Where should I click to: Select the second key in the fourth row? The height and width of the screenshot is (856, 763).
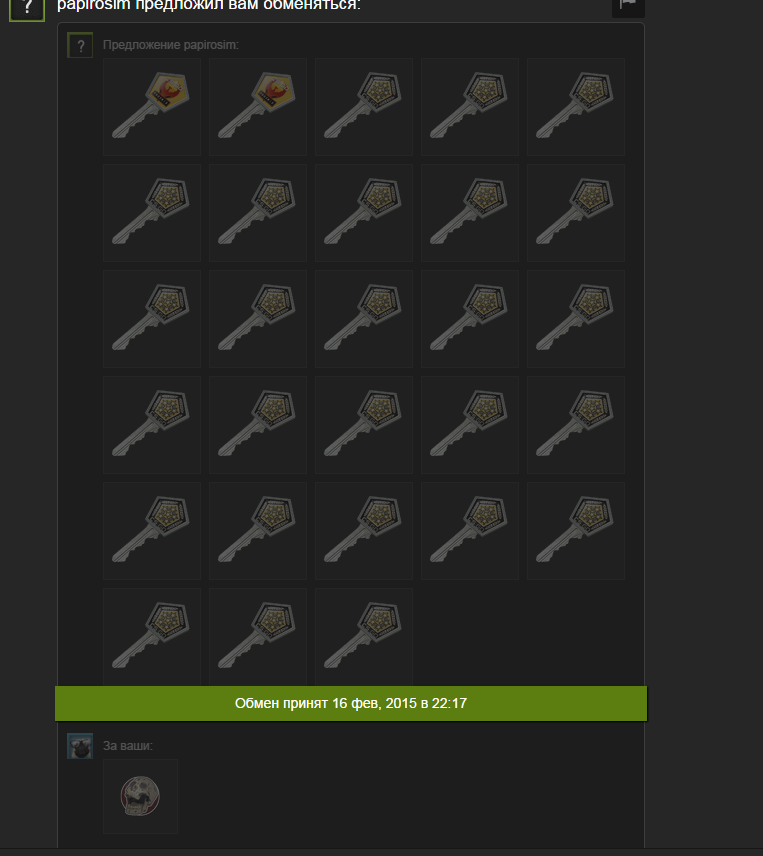point(258,424)
